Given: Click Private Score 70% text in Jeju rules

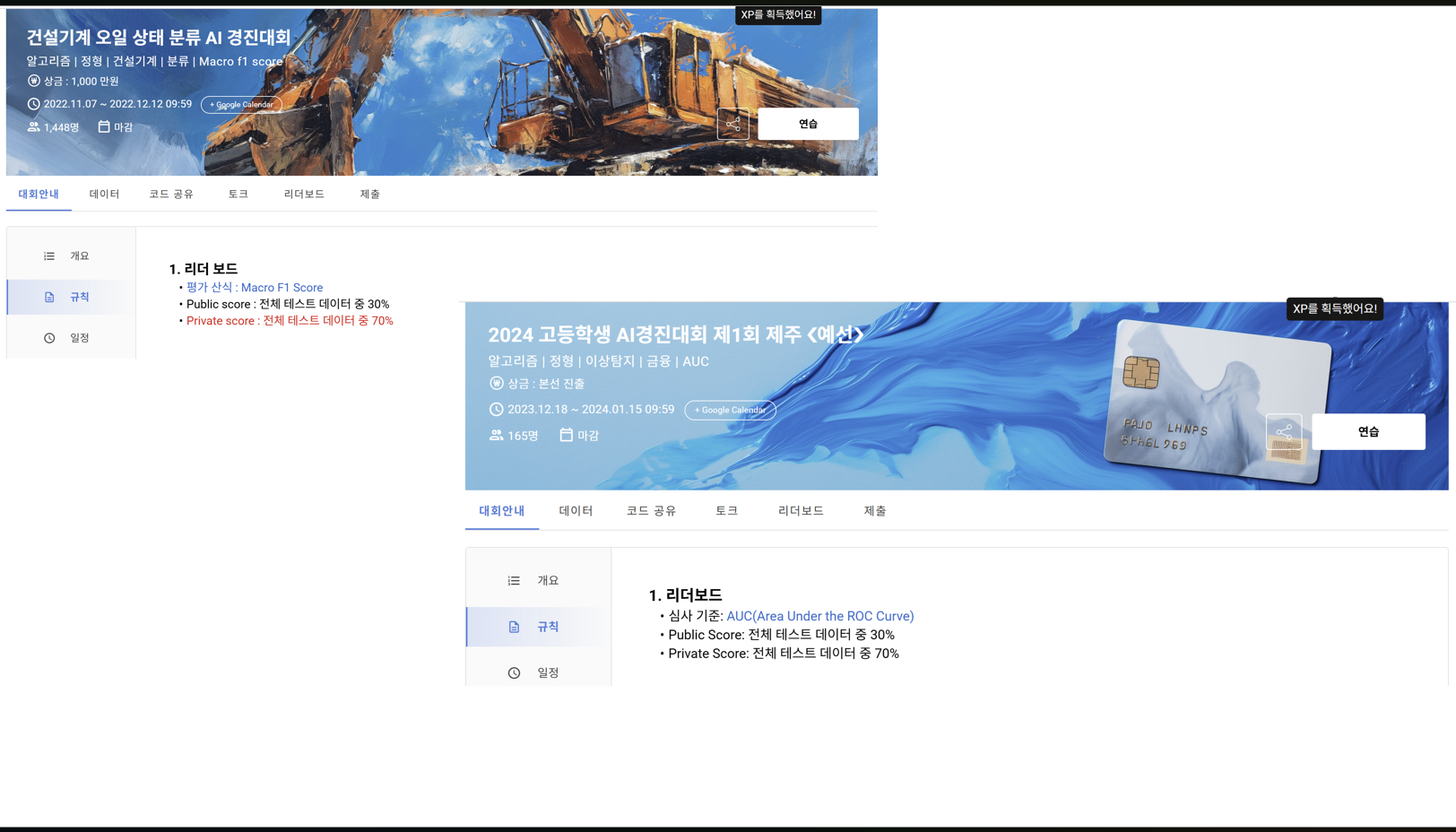Looking at the screenshot, I should click(784, 654).
